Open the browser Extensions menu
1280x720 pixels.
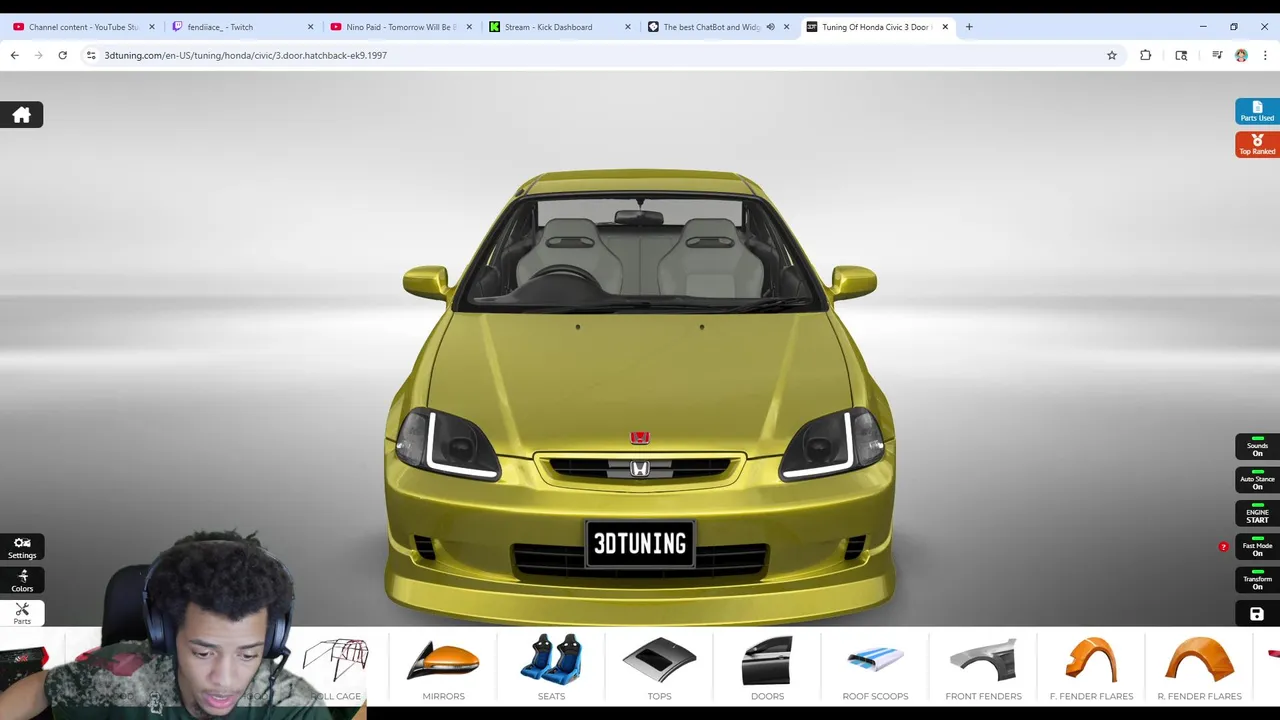coord(1145,56)
